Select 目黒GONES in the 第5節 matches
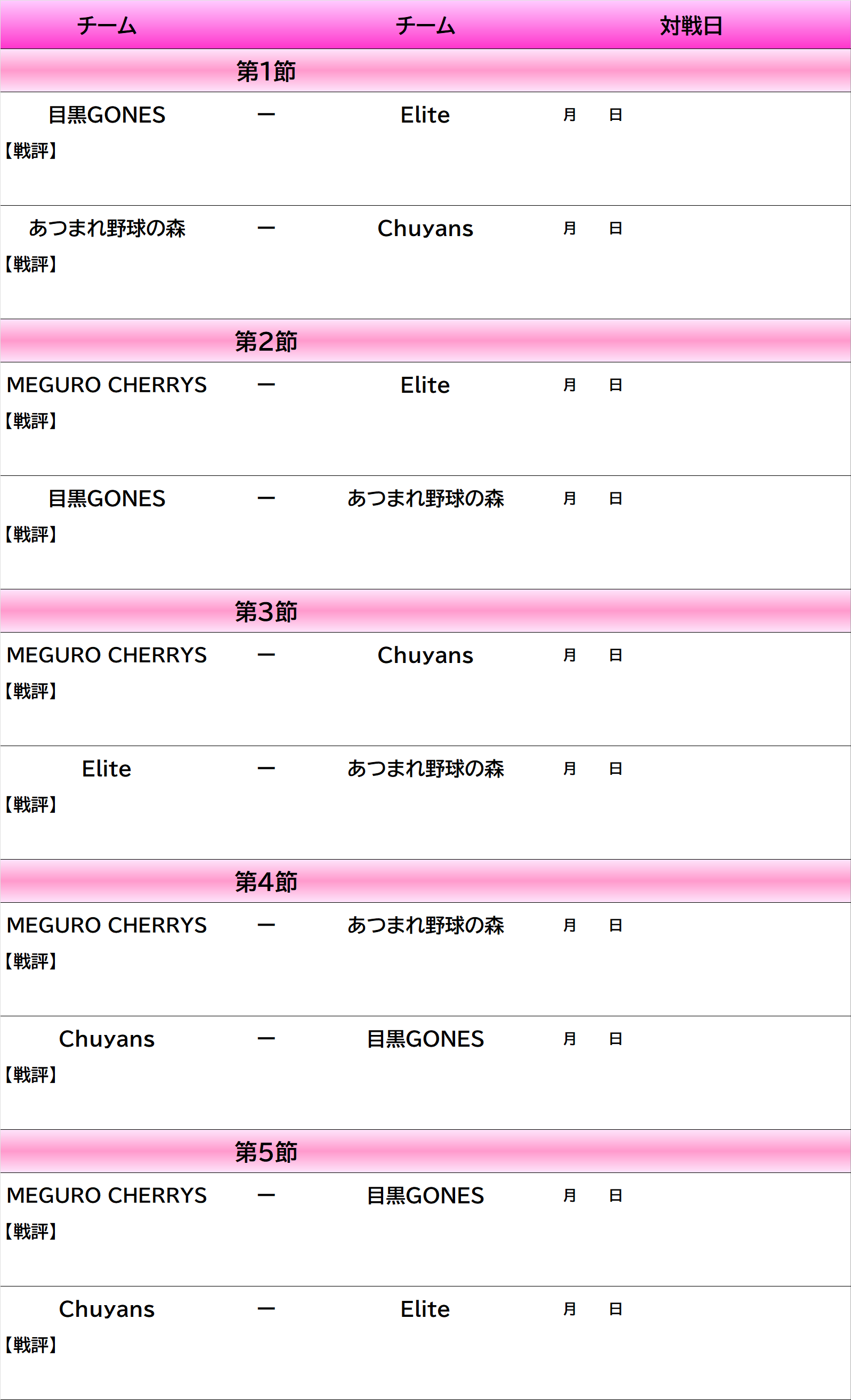 (x=425, y=1195)
